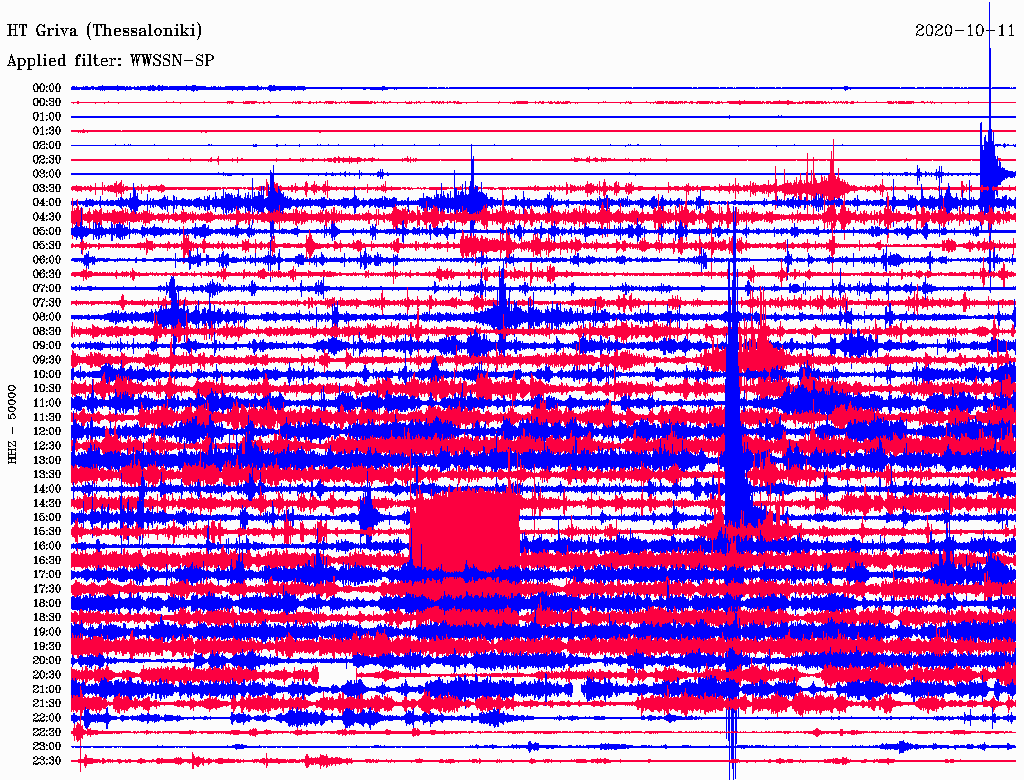Select the 12:30 time label
The image size is (1024, 780).
(47, 446)
